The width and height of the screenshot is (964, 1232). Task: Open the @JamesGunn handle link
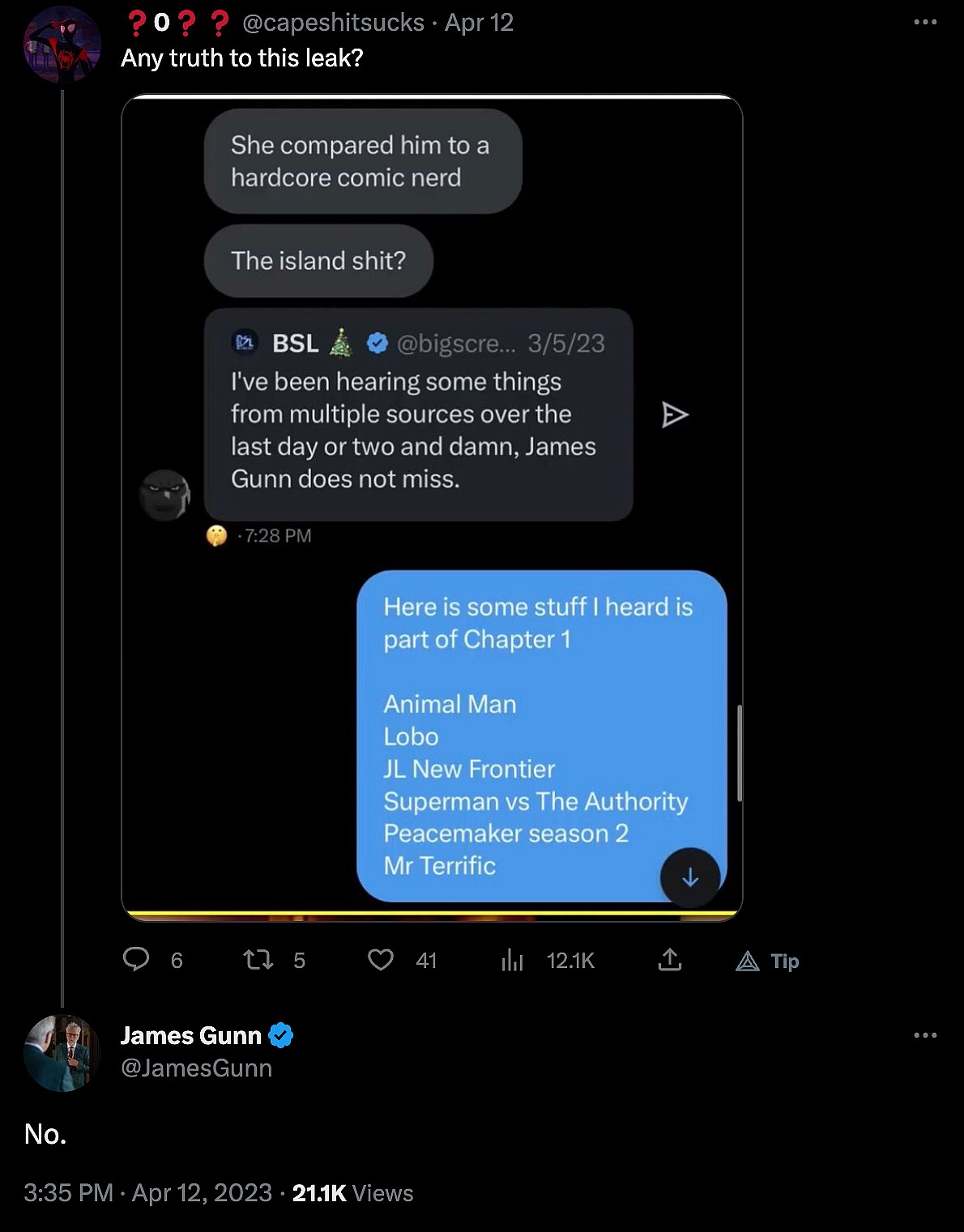click(x=196, y=1068)
